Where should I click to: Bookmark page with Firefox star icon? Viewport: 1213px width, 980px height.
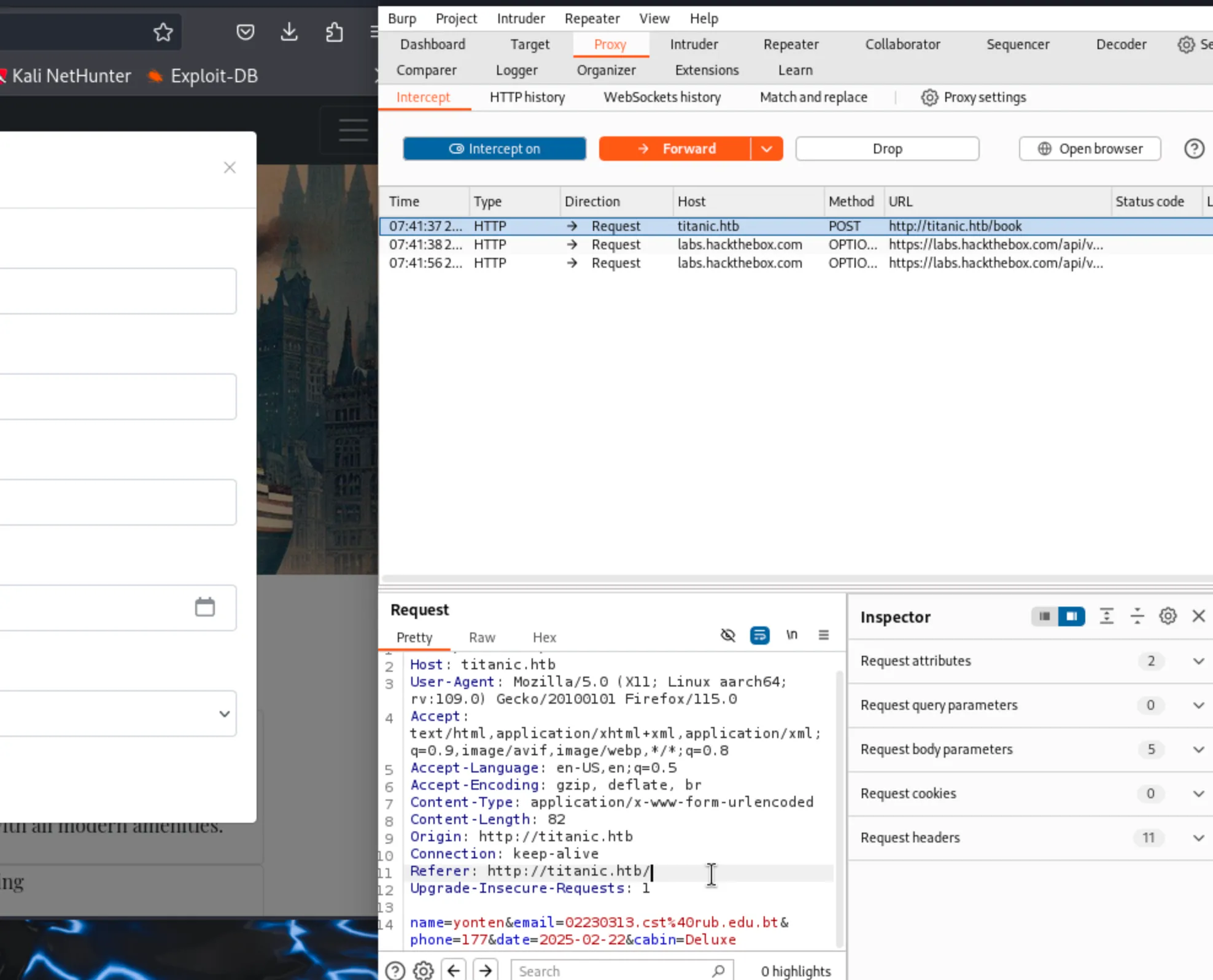coord(163,32)
